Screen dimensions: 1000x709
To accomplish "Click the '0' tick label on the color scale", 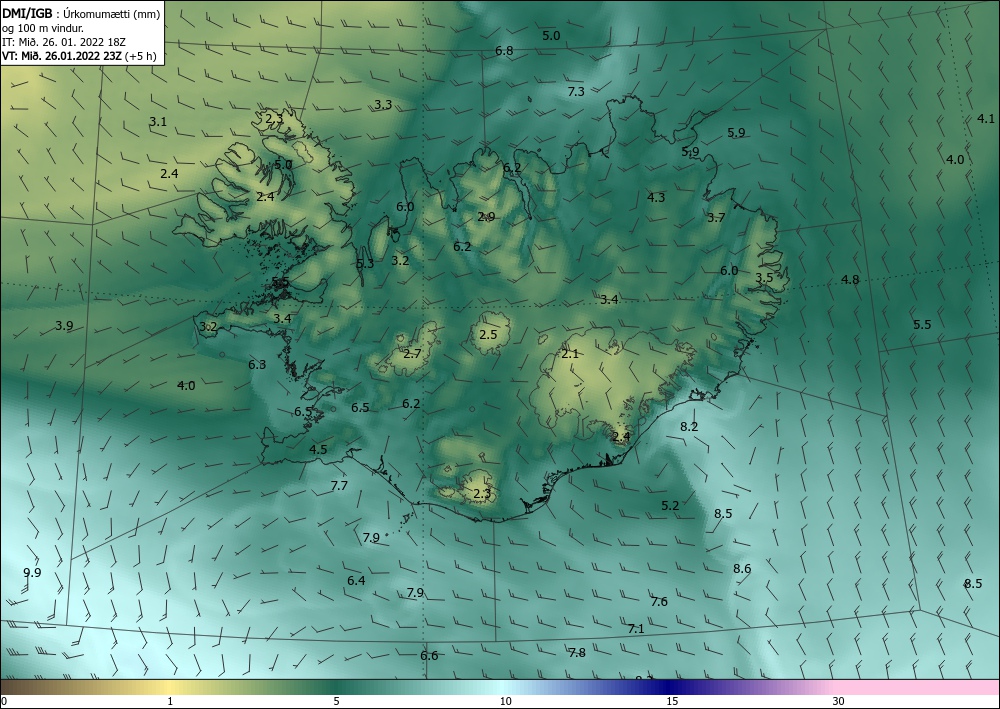I will coord(4,701).
